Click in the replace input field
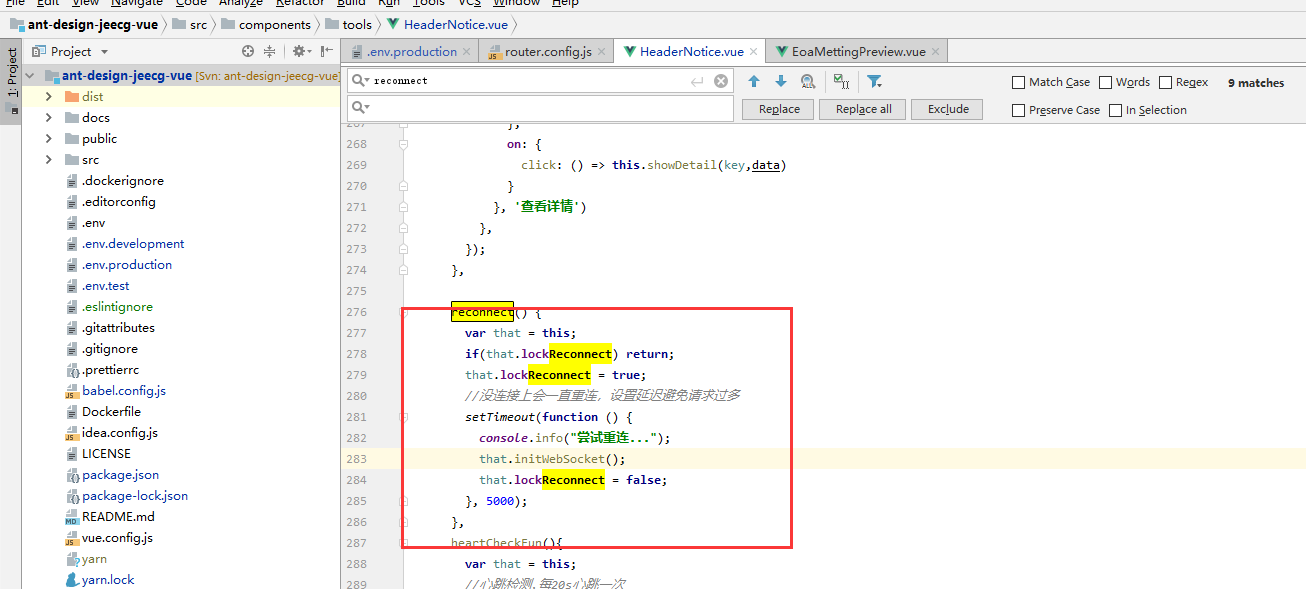Screen dimensions: 1306x589 (x=540, y=107)
